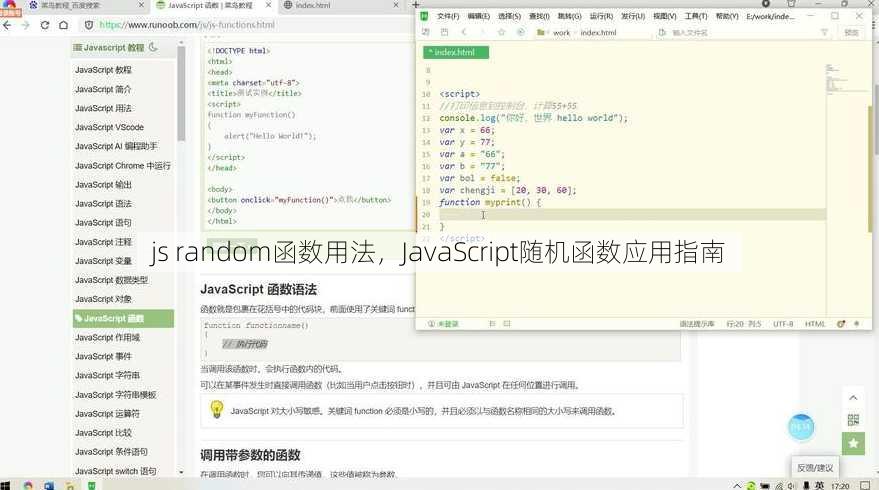Click the list icon beside Javascript 教程
This screenshot has width=879, height=490.
coord(77,48)
